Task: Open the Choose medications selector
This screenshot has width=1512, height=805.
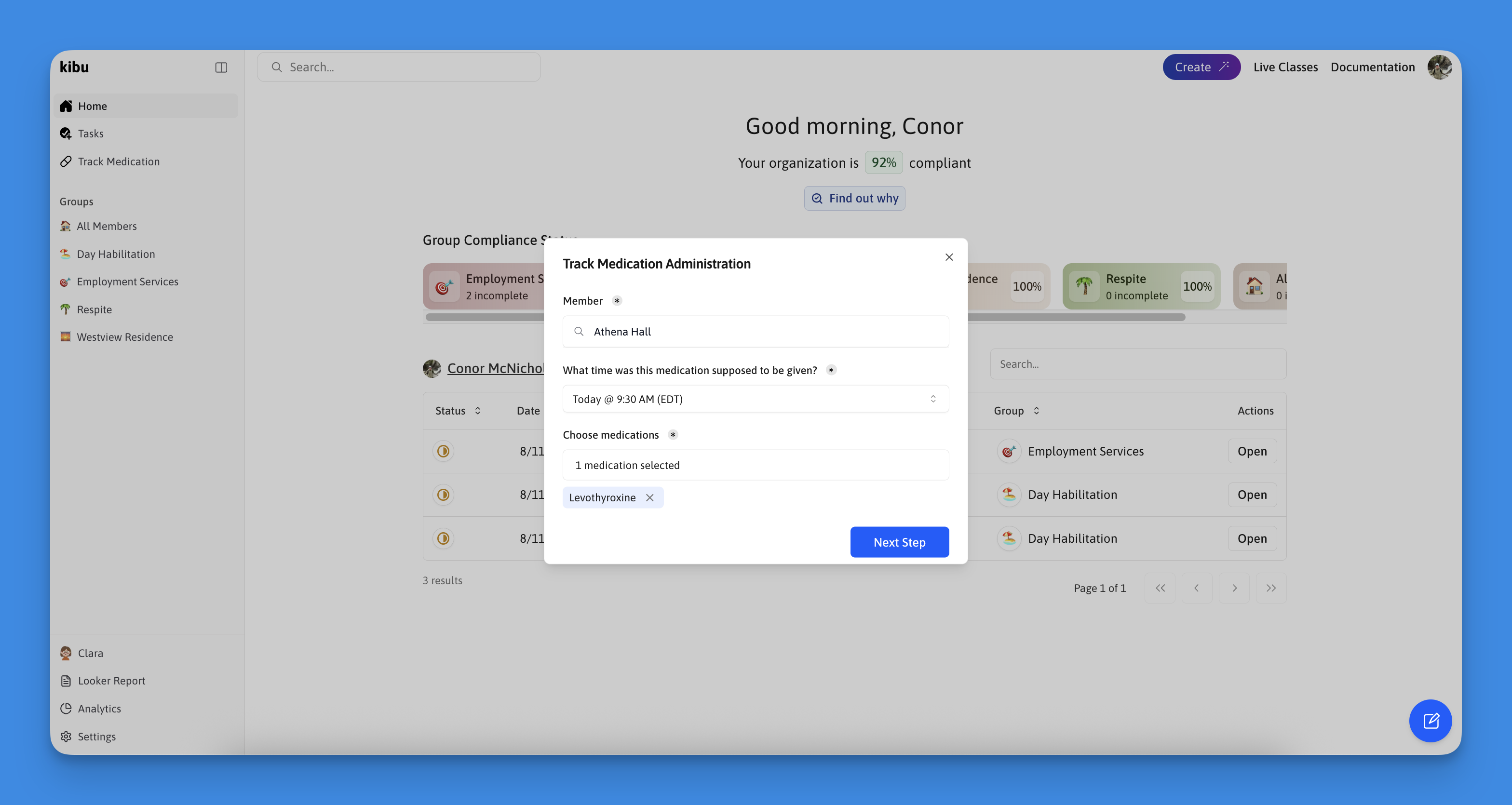Action: point(755,465)
